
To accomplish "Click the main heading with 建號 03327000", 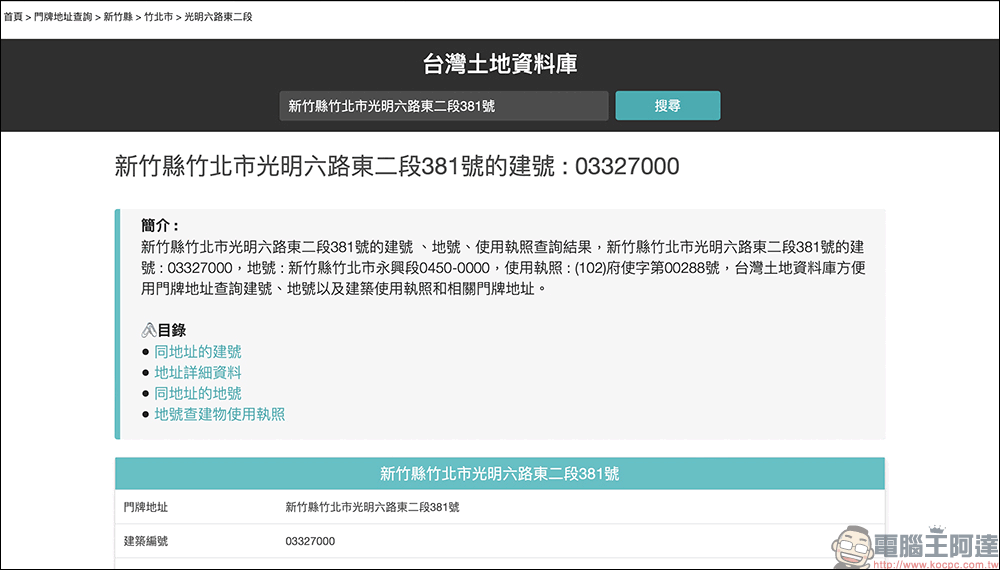I will pos(397,166).
